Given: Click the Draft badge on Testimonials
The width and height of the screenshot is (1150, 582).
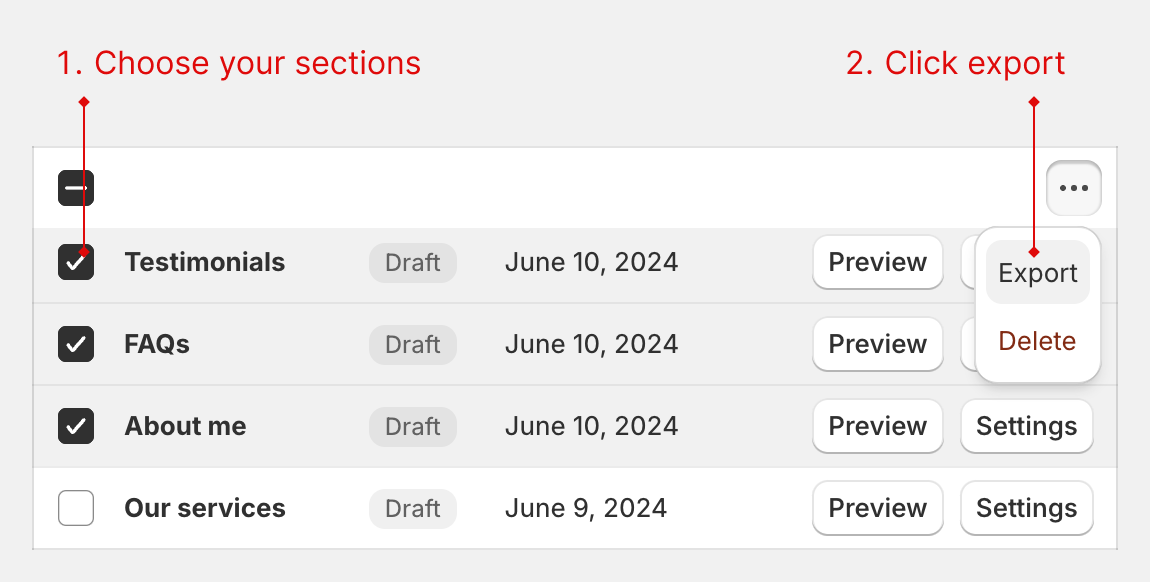Looking at the screenshot, I should click(412, 262).
